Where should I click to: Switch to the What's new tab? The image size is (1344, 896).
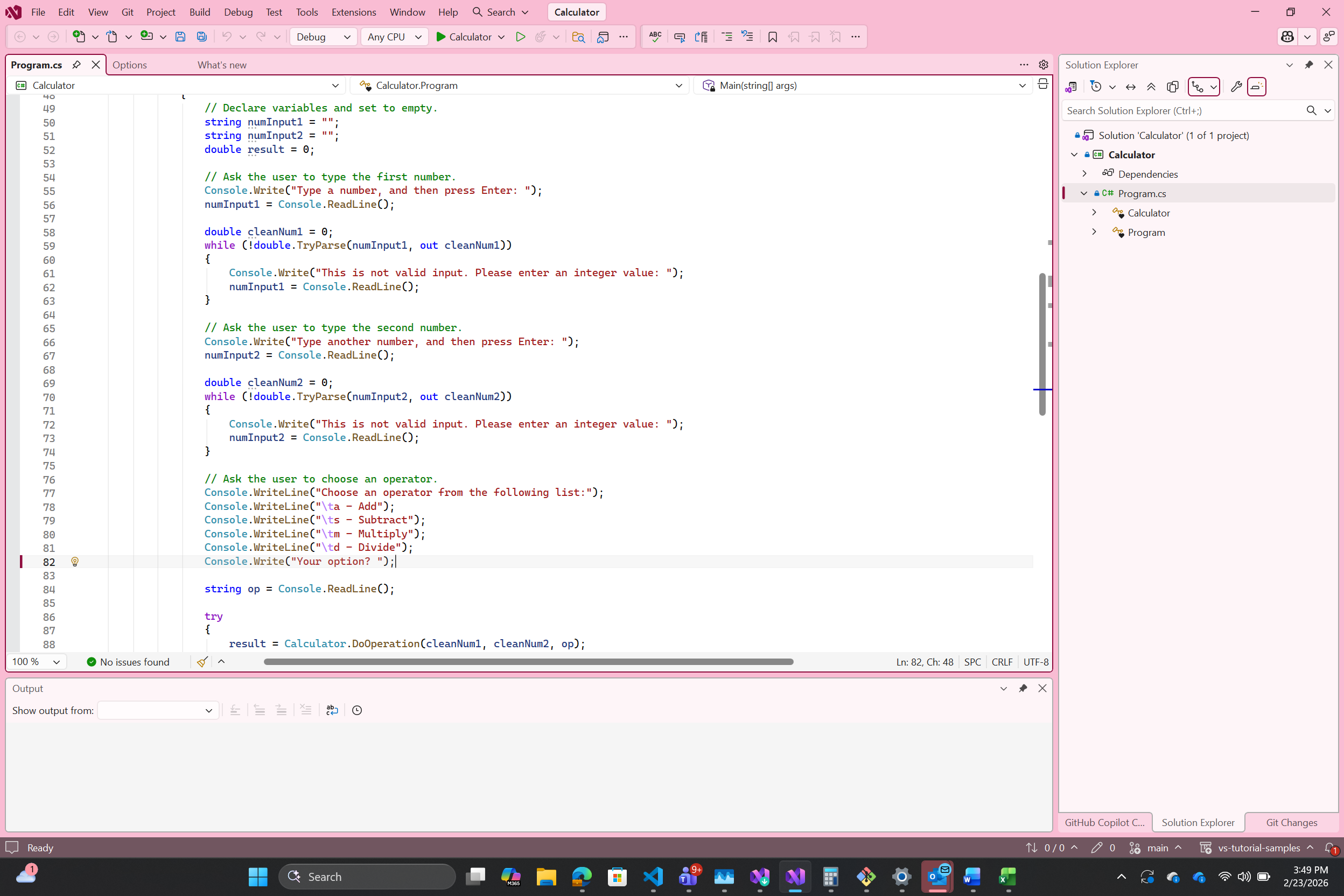pyautogui.click(x=222, y=65)
